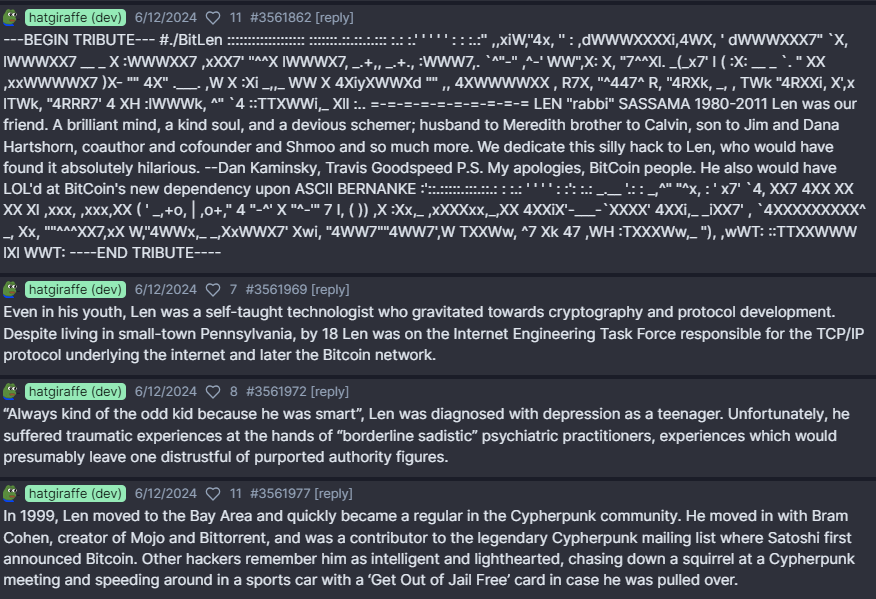
Task: Click frog avatar on post #3561862
Action: point(11,17)
